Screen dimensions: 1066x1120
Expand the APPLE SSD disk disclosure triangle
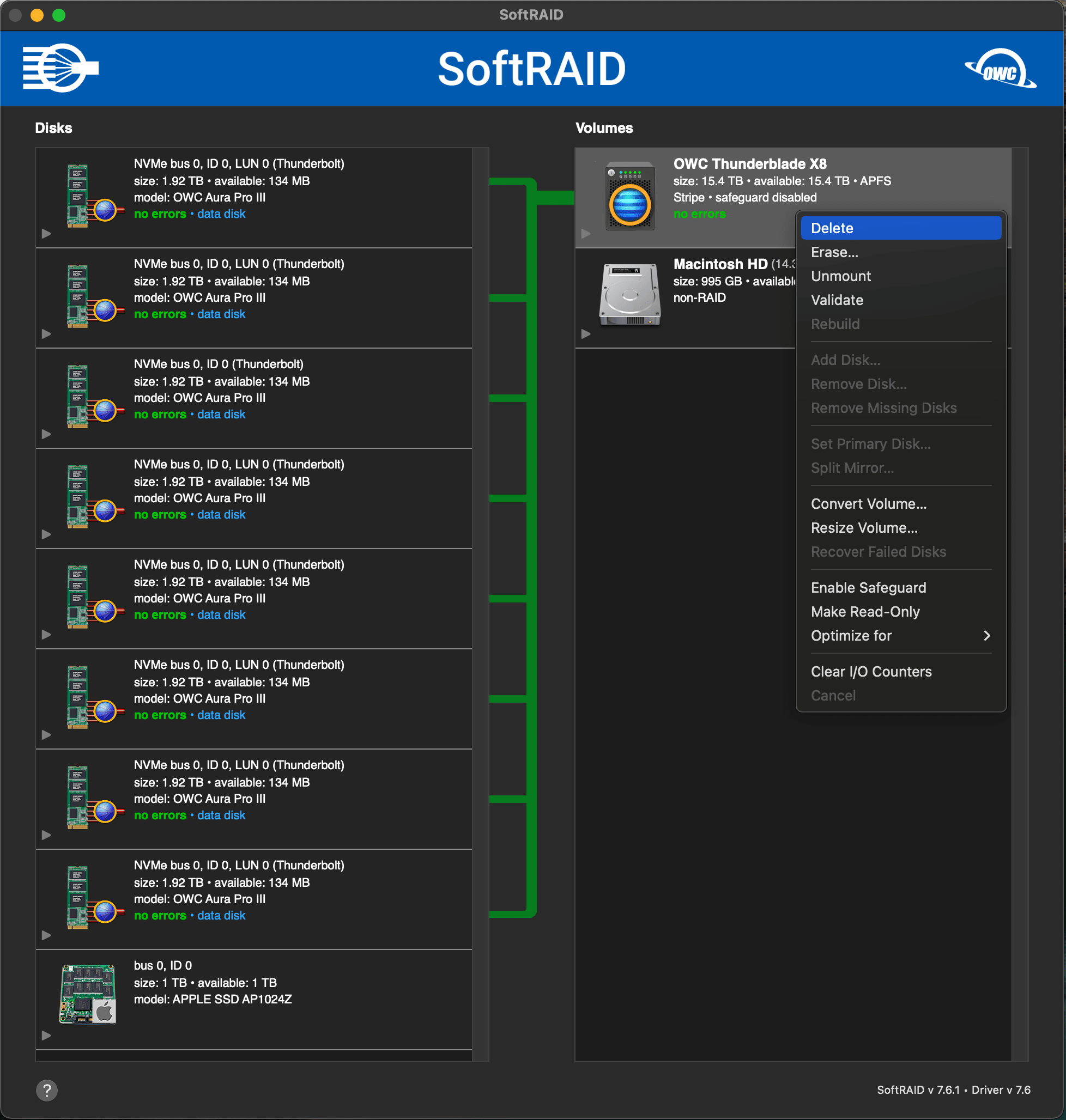point(46,1036)
